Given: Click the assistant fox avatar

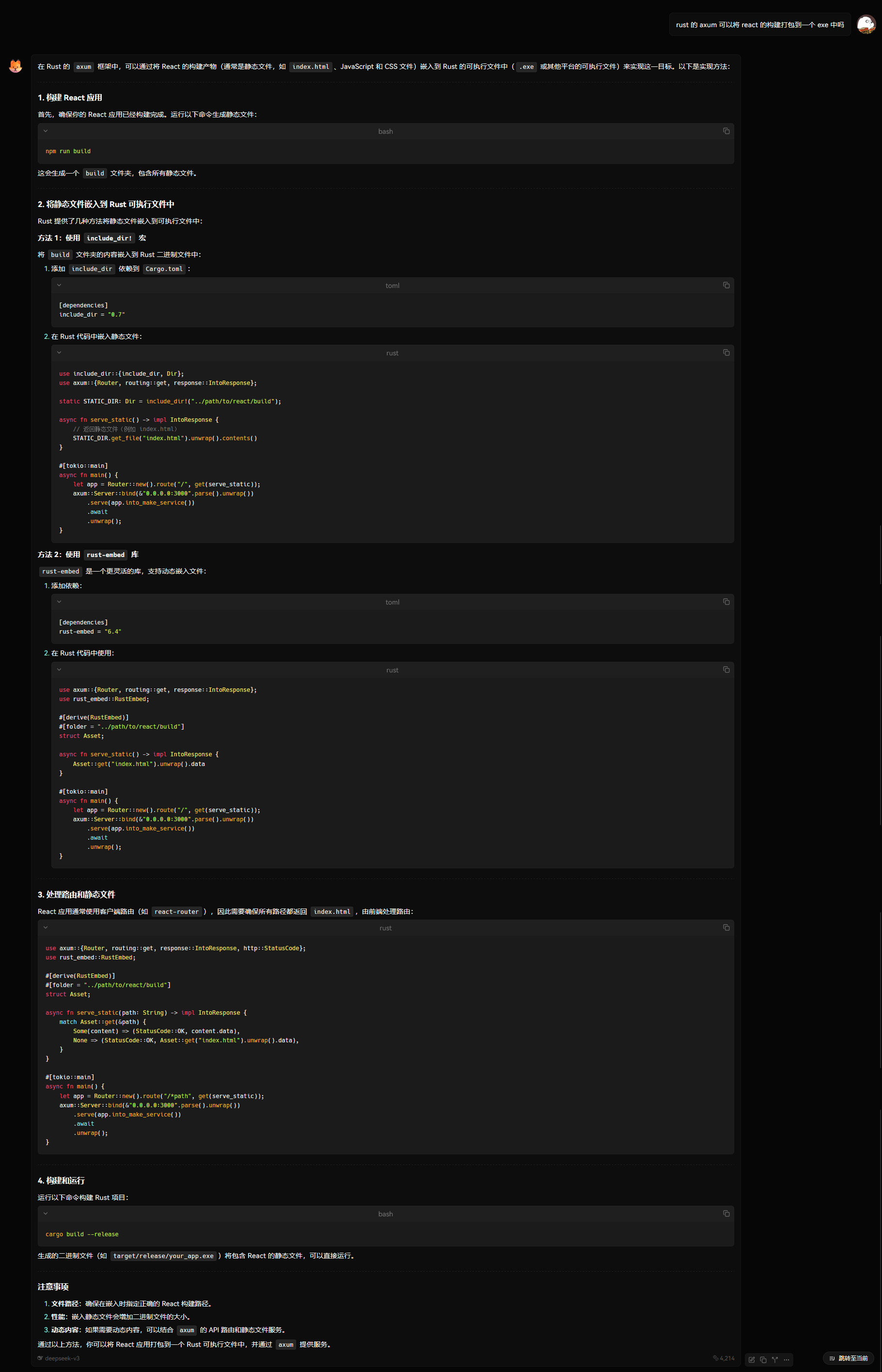Looking at the screenshot, I should click(x=16, y=66).
